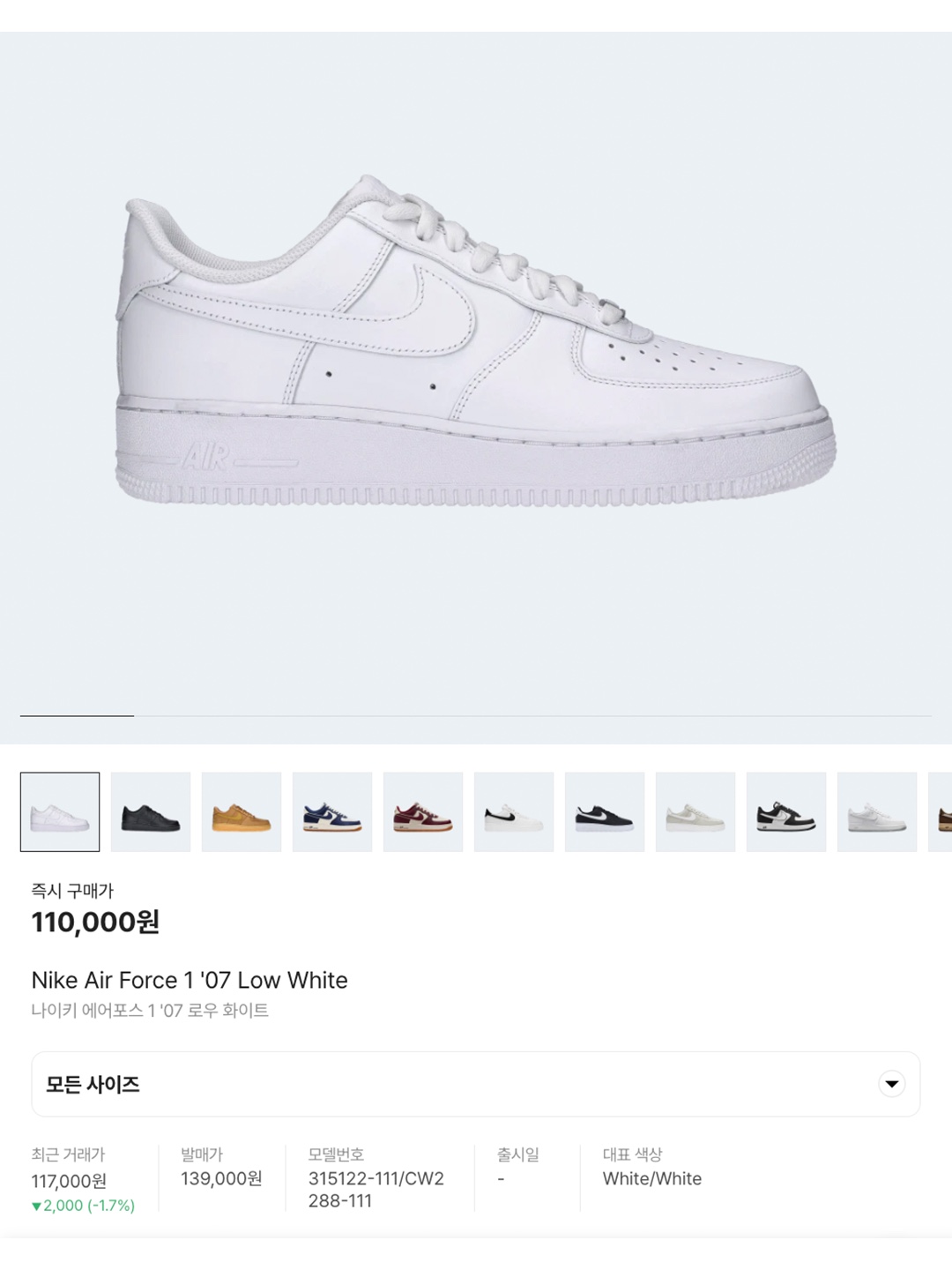The height and width of the screenshot is (1270, 952).
Task: Choose the white shoe with black swoosh thumbnail
Action: coord(514,811)
